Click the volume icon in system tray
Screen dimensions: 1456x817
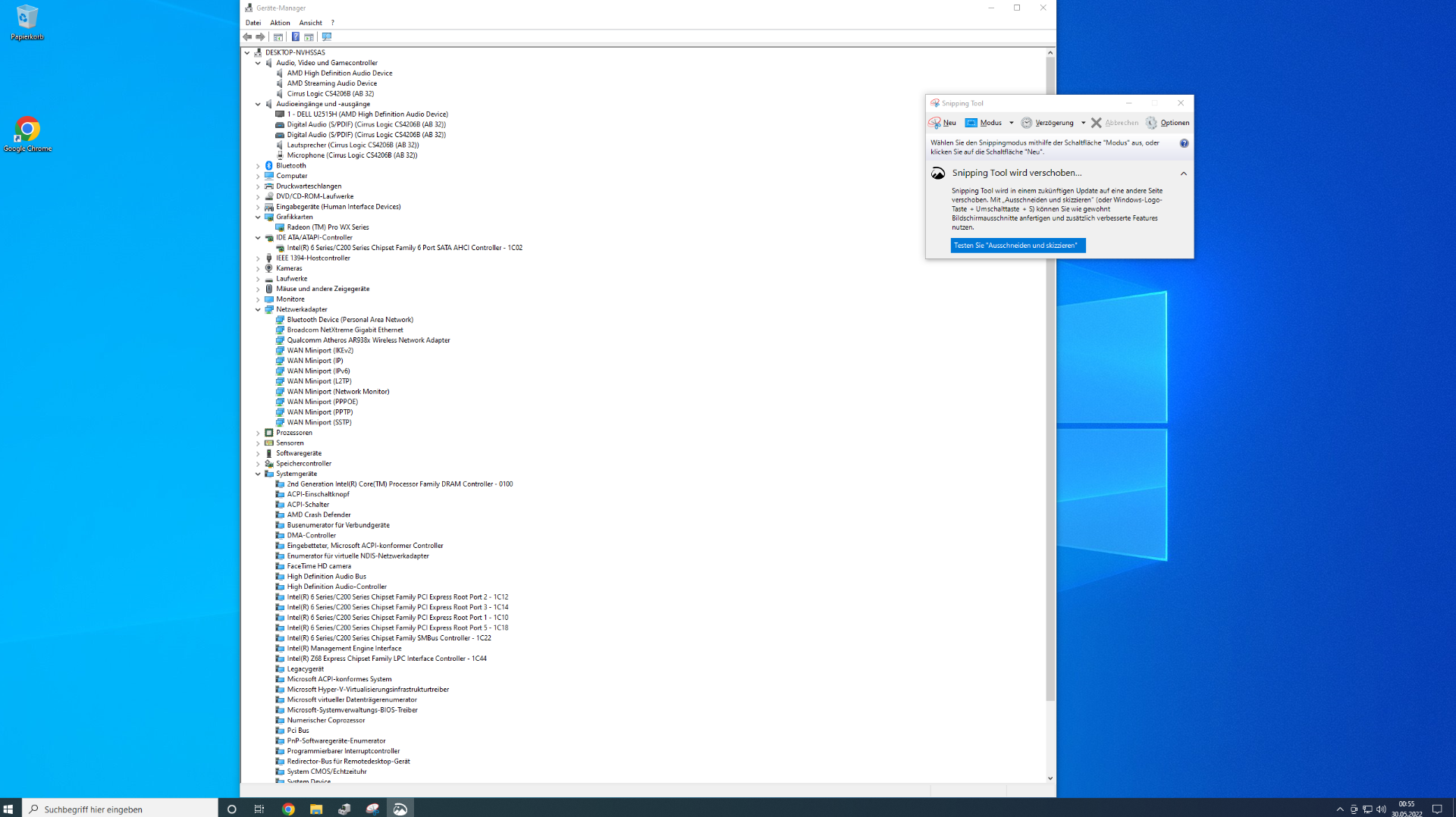(1381, 809)
